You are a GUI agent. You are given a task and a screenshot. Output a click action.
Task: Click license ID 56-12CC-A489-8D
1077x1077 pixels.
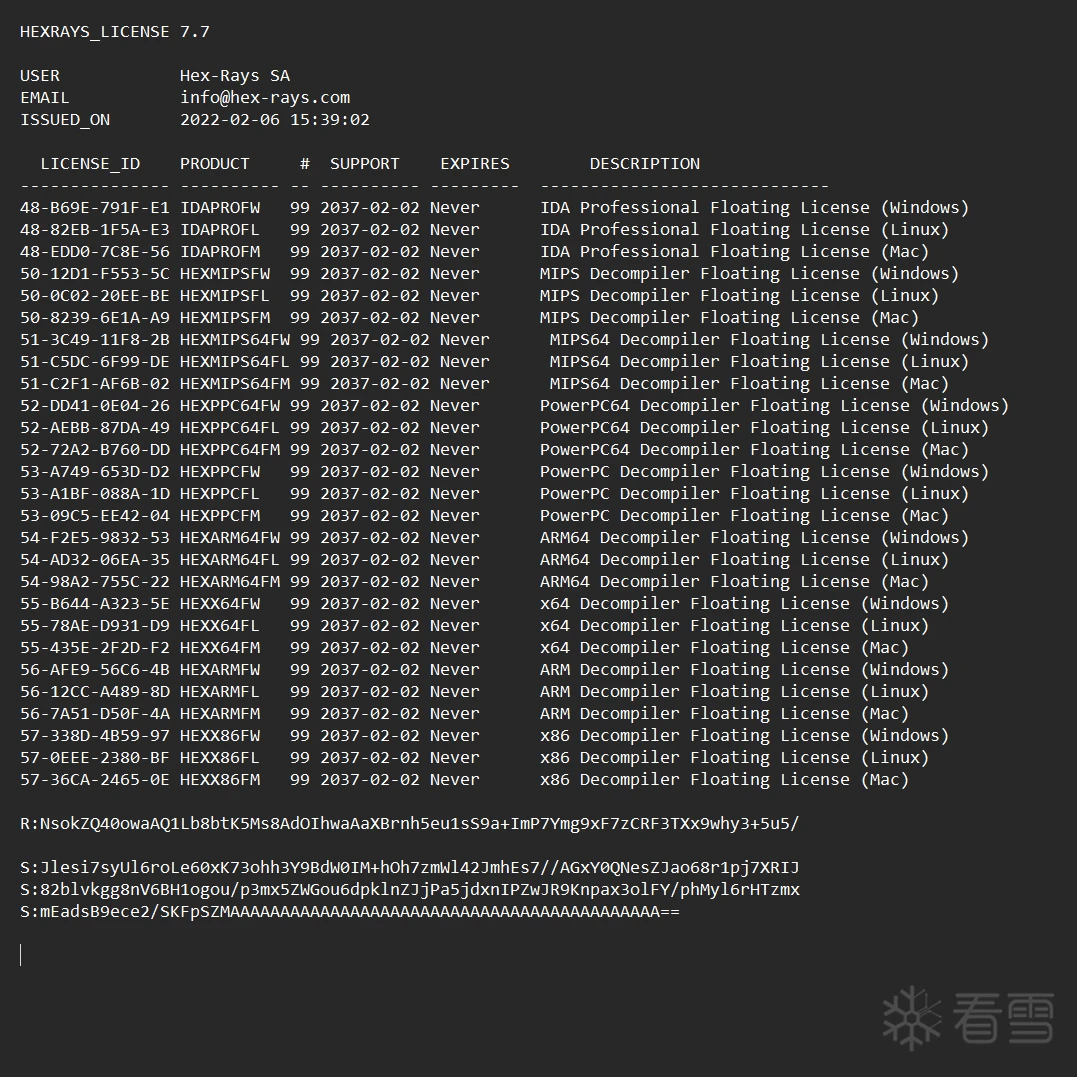[95, 691]
